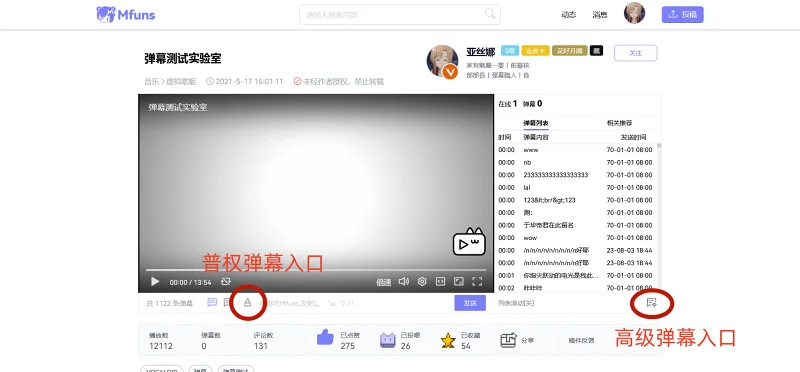Open uploader 亚丝娜 profile name
The height and width of the screenshot is (372, 800).
pos(481,52)
